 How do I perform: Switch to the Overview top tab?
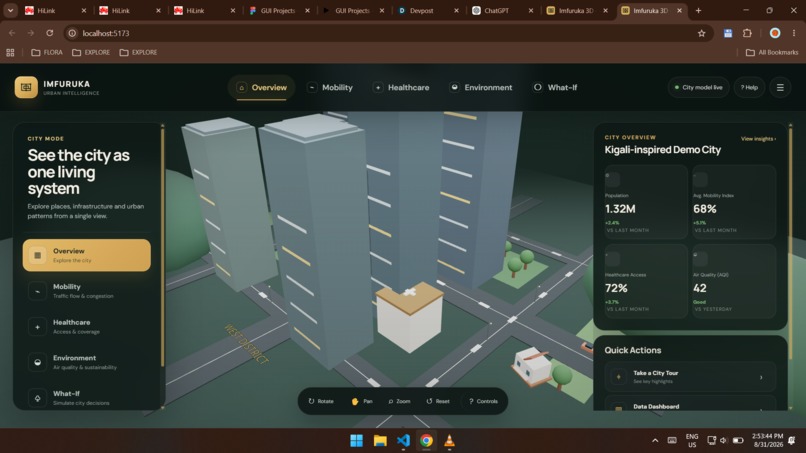coord(262,87)
